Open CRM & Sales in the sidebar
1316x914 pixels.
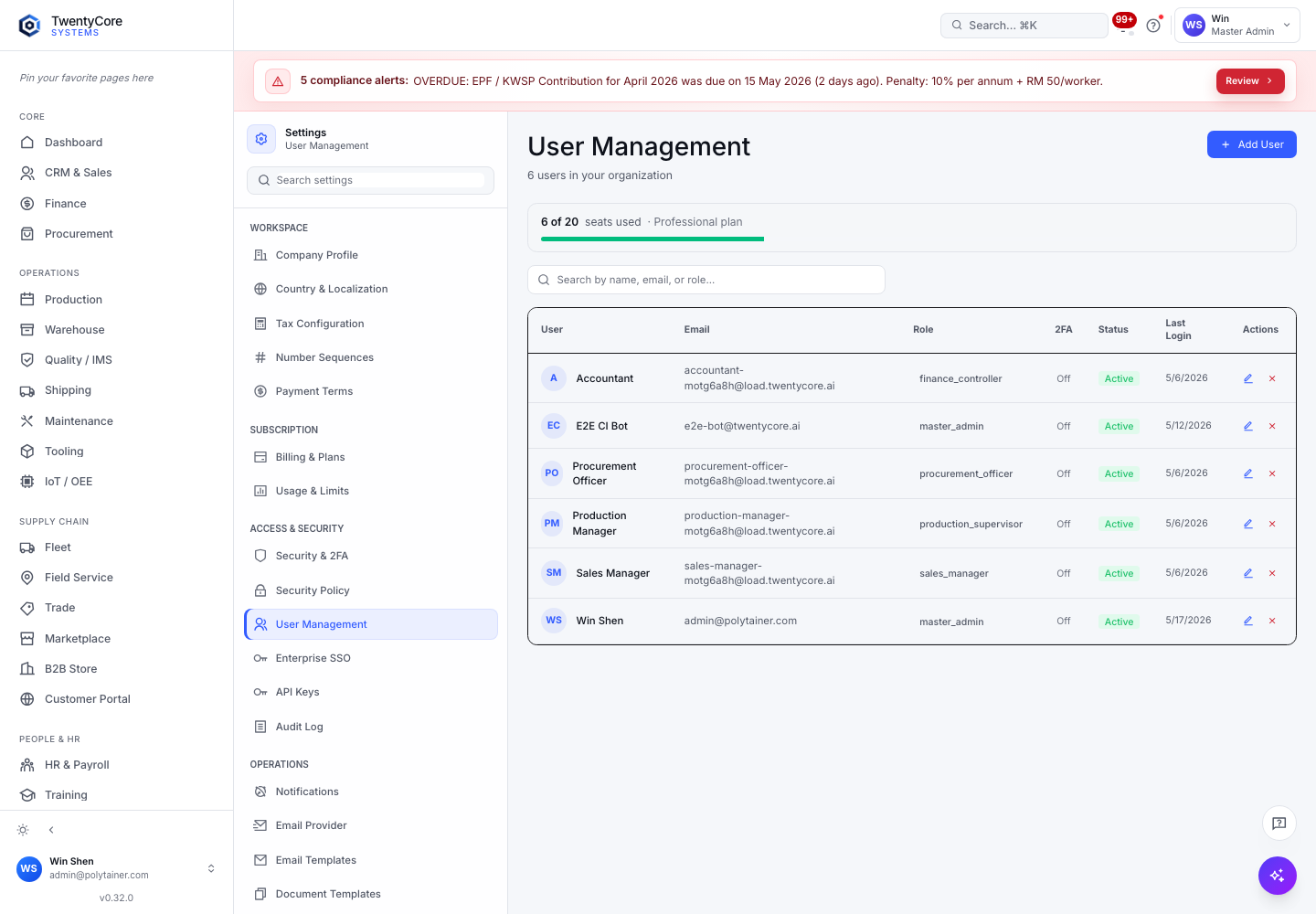coord(116,173)
